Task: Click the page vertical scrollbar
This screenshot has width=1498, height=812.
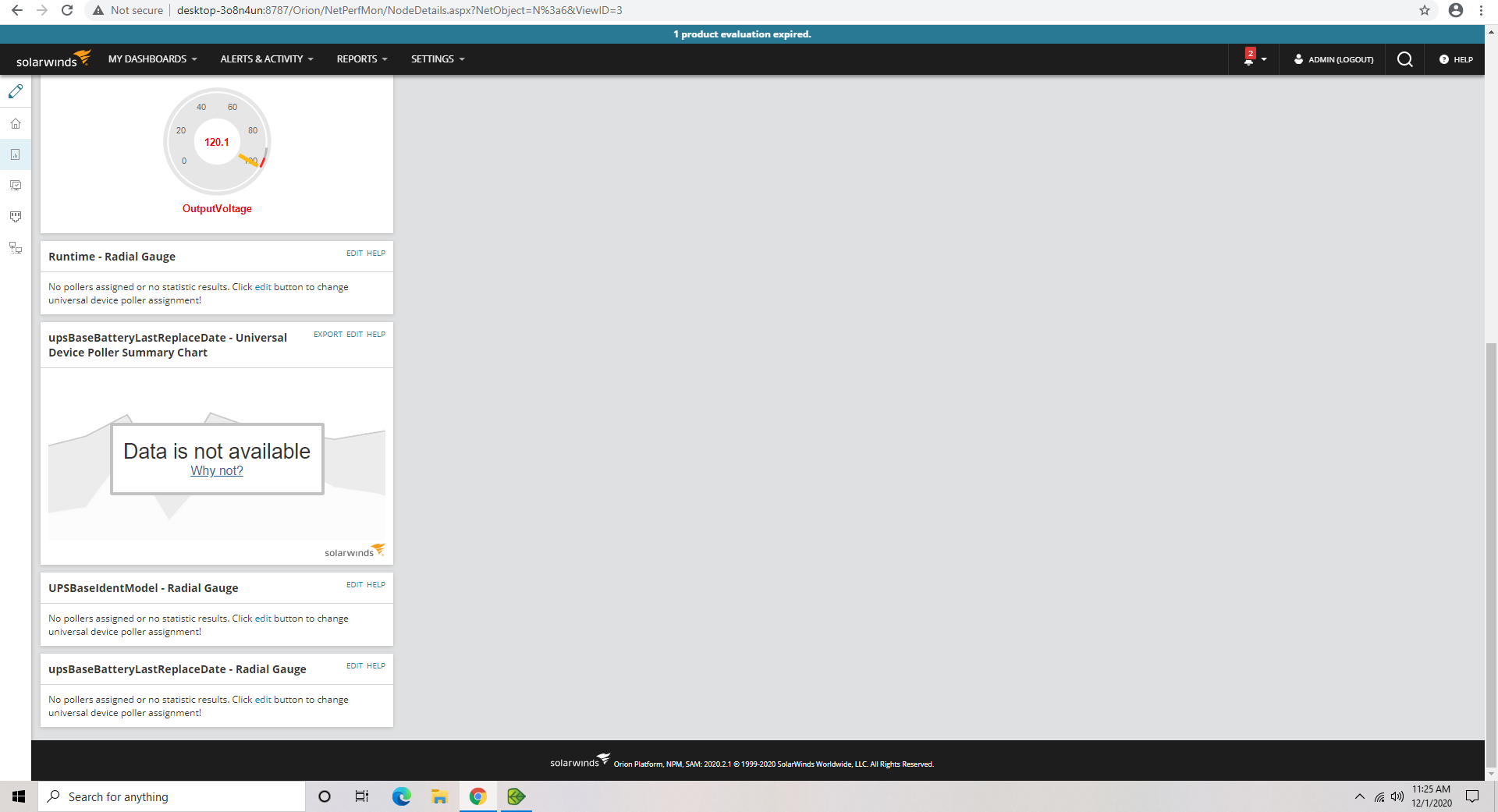Action: pyautogui.click(x=1491, y=554)
